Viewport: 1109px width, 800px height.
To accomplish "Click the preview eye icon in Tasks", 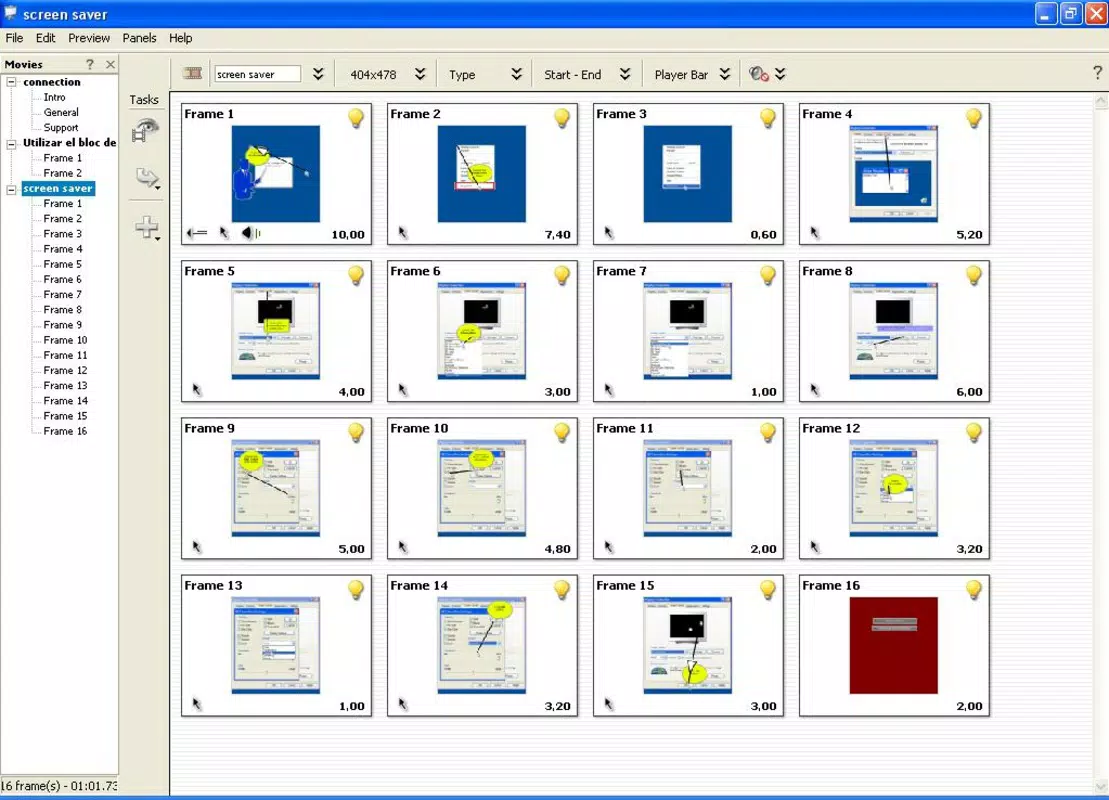I will click(146, 130).
